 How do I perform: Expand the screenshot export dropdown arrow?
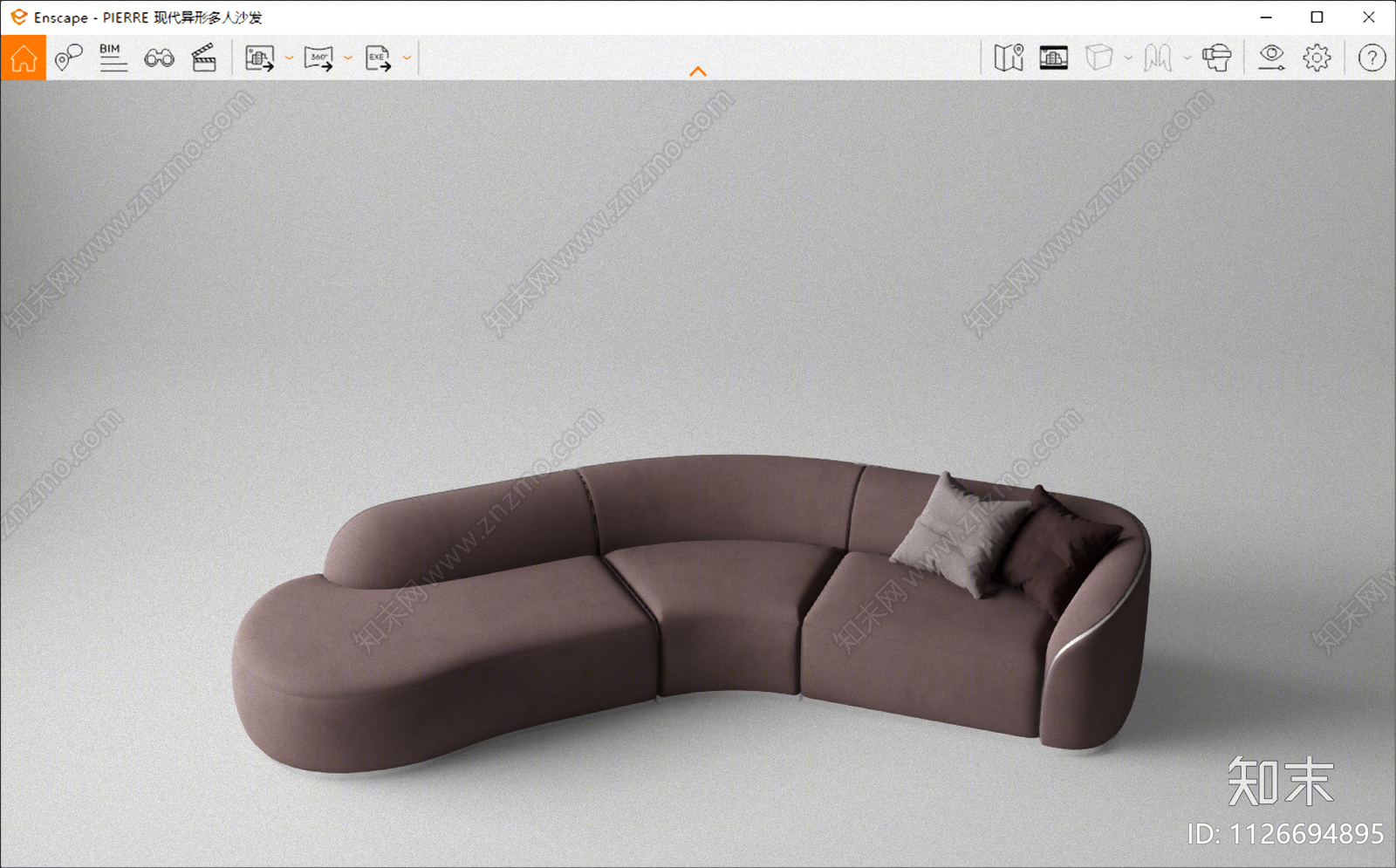pos(289,58)
